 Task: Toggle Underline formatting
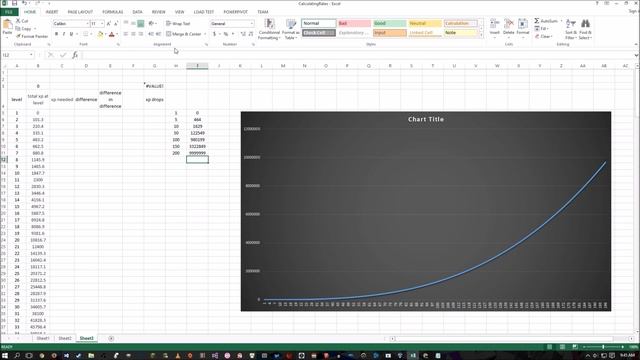[x=71, y=34]
